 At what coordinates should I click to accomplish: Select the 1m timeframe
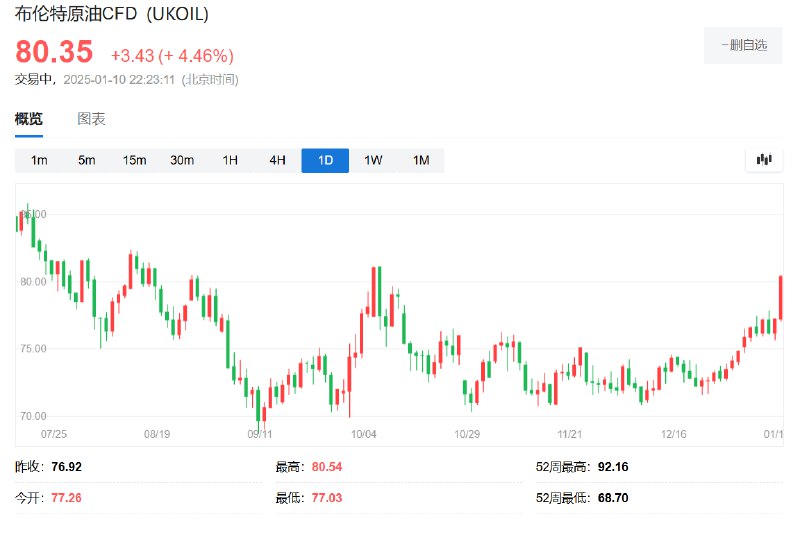(x=39, y=160)
